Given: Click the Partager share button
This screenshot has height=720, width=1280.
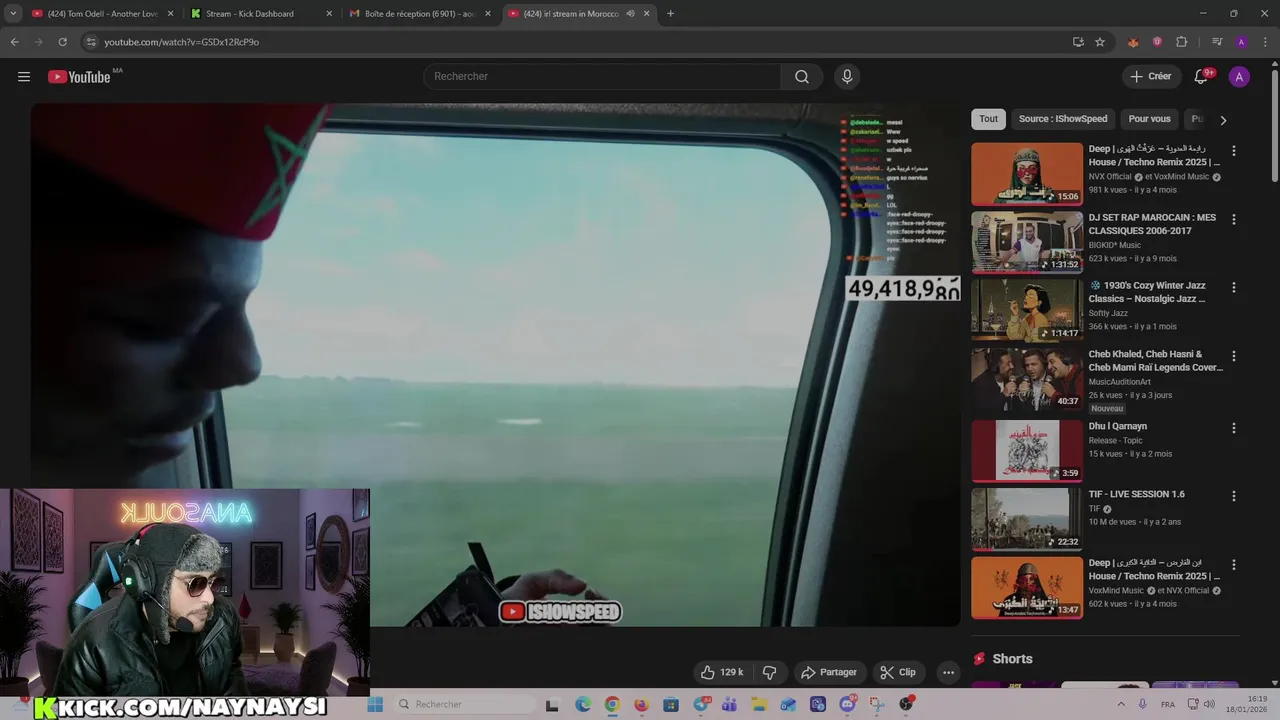Looking at the screenshot, I should pyautogui.click(x=828, y=672).
